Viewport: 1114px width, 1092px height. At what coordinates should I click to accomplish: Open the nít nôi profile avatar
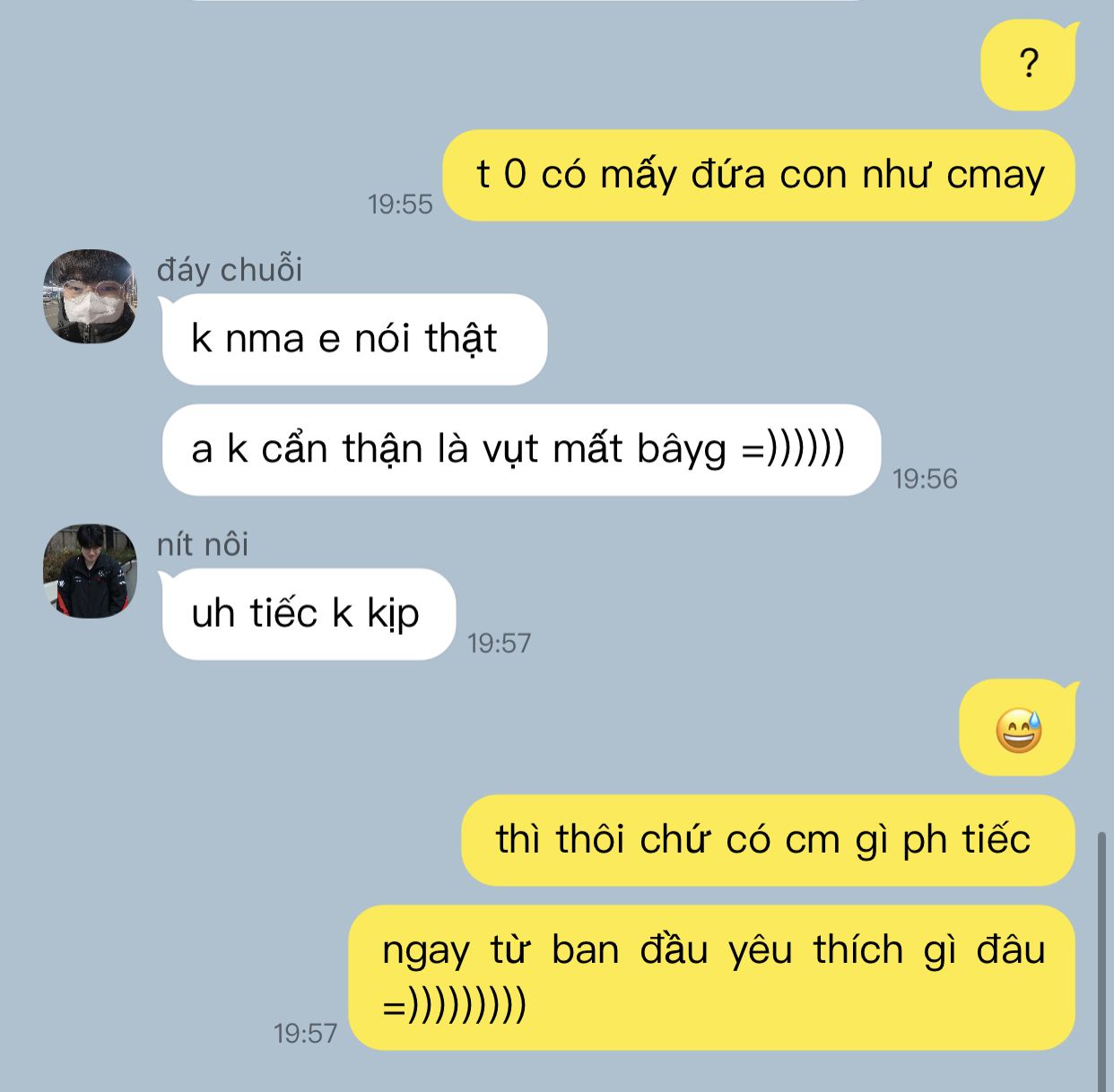coord(91,571)
